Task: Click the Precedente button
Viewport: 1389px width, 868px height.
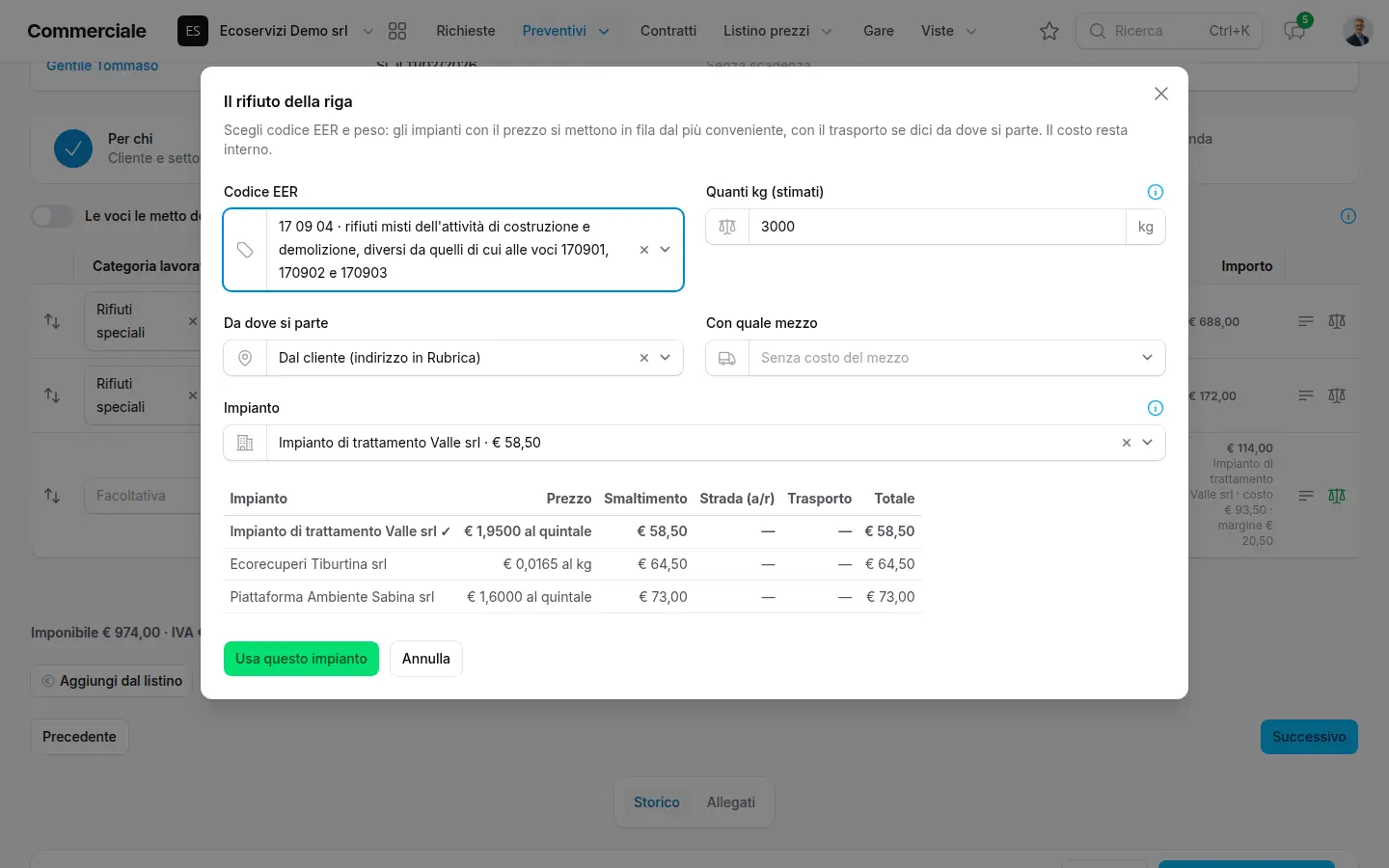Action: coord(79,737)
